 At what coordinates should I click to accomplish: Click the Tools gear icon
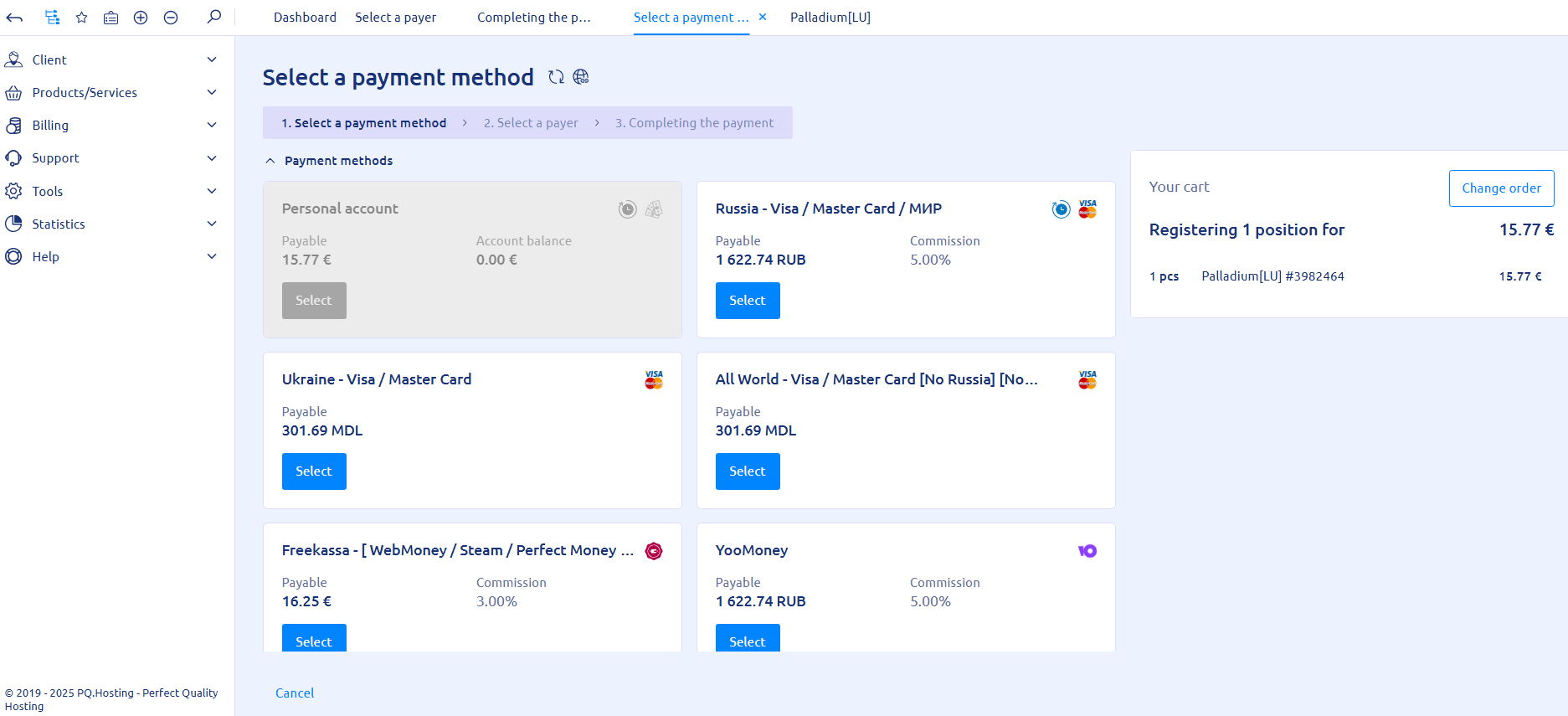[x=13, y=191]
